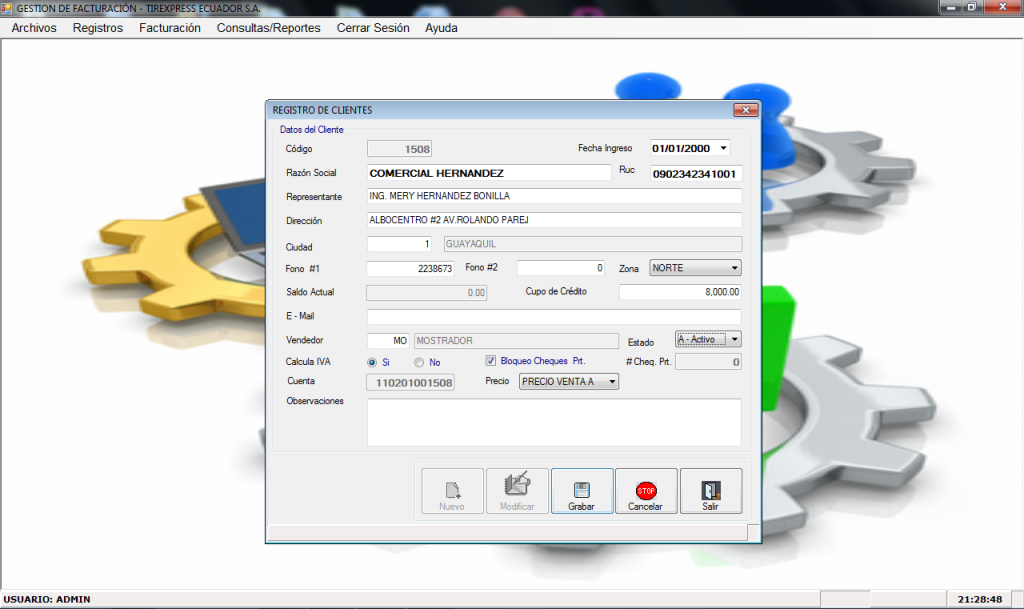This screenshot has height=609, width=1024.
Task: Click into the Observaciones text area
Action: pyautogui.click(x=553, y=422)
